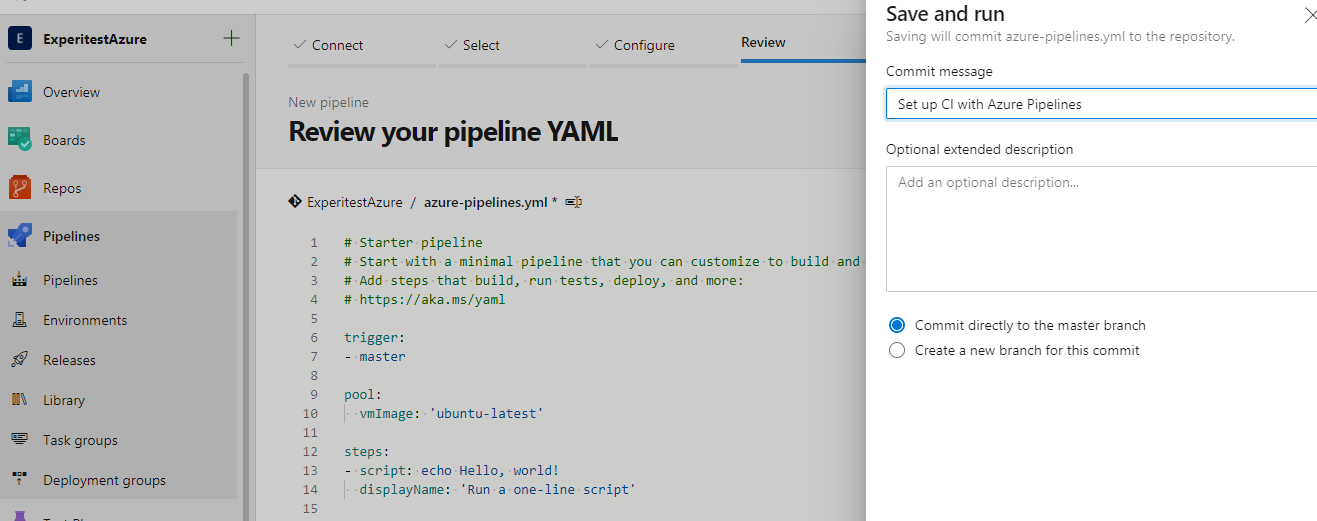Click inside the Commit message field
1317x521 pixels.
click(1101, 104)
